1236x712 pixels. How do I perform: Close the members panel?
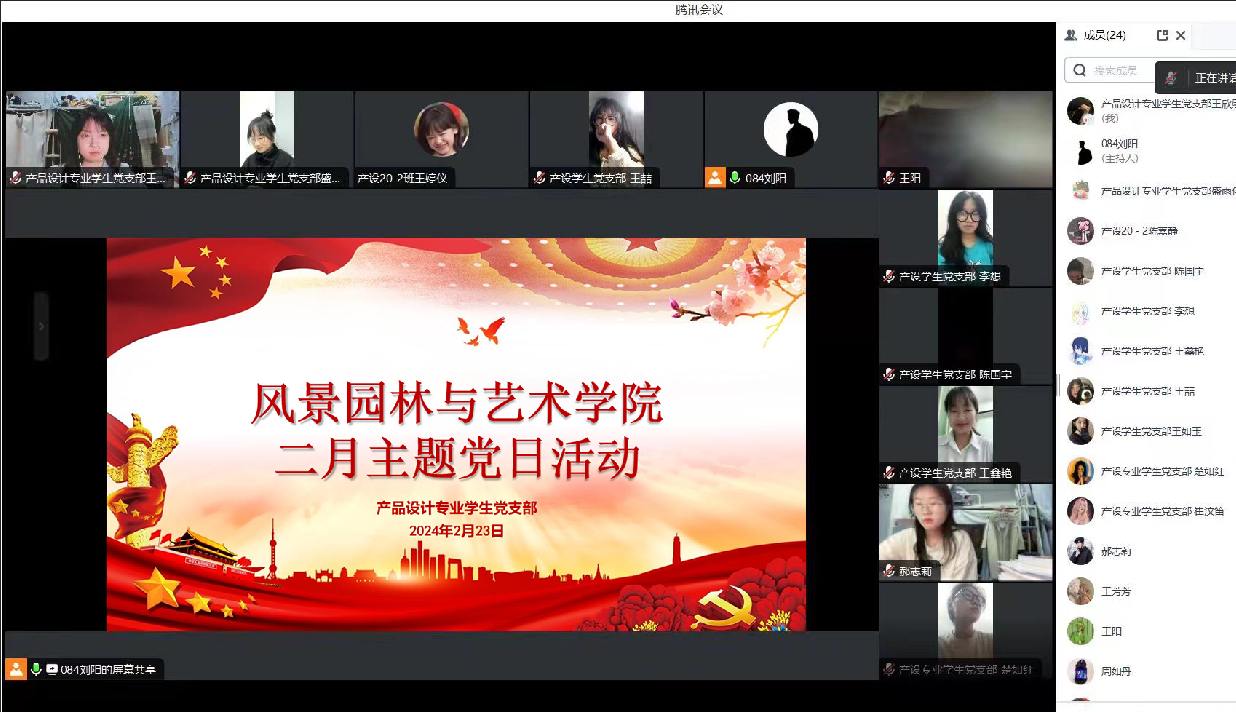click(1181, 35)
